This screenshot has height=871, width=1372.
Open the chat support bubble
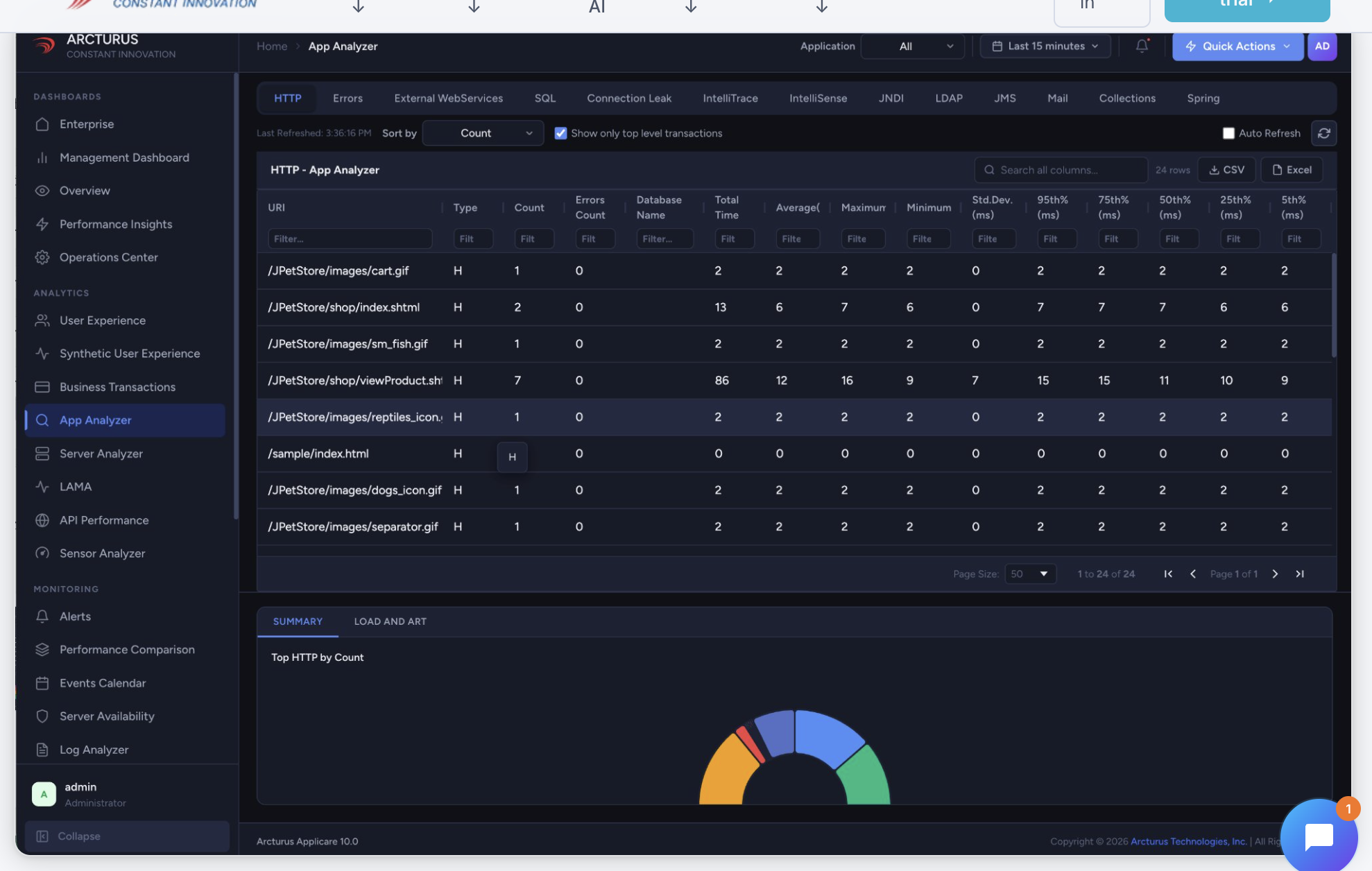click(1319, 836)
